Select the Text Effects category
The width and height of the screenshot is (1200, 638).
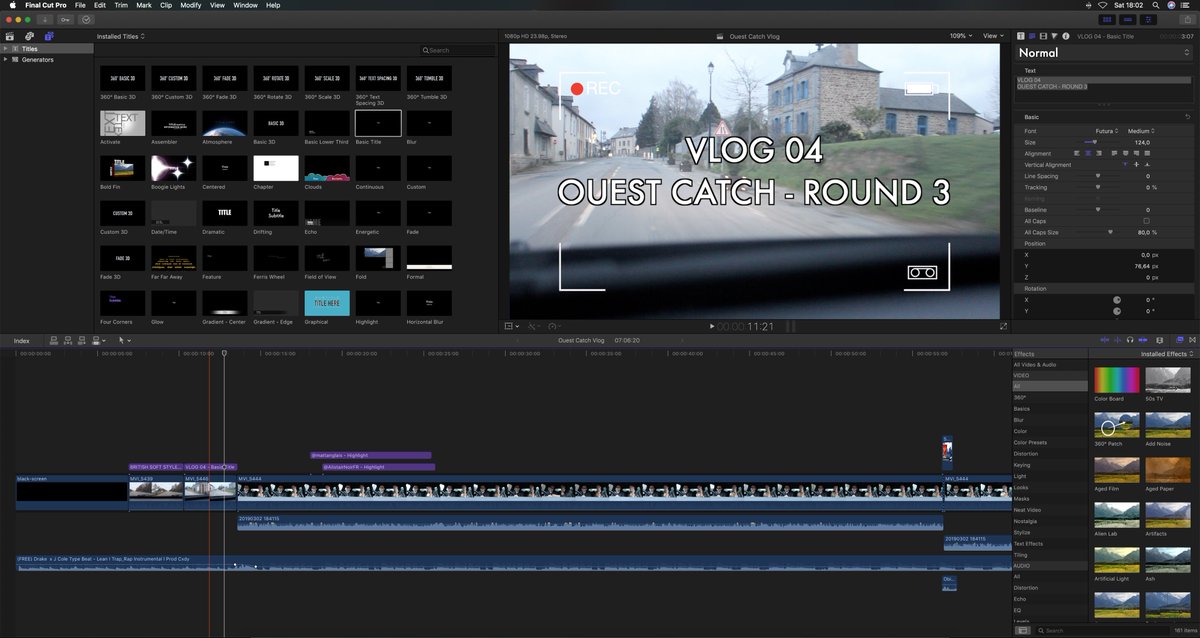pos(1049,543)
